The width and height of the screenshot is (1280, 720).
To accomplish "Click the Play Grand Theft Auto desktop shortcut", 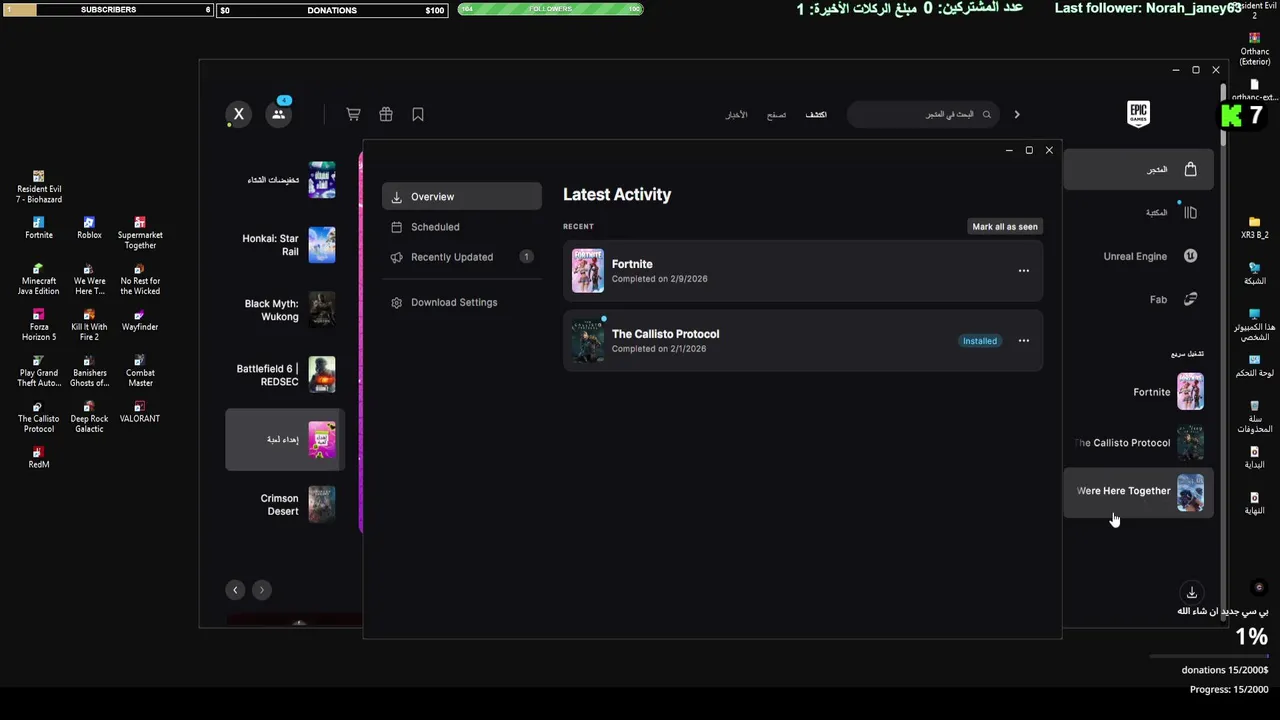I will [x=39, y=371].
